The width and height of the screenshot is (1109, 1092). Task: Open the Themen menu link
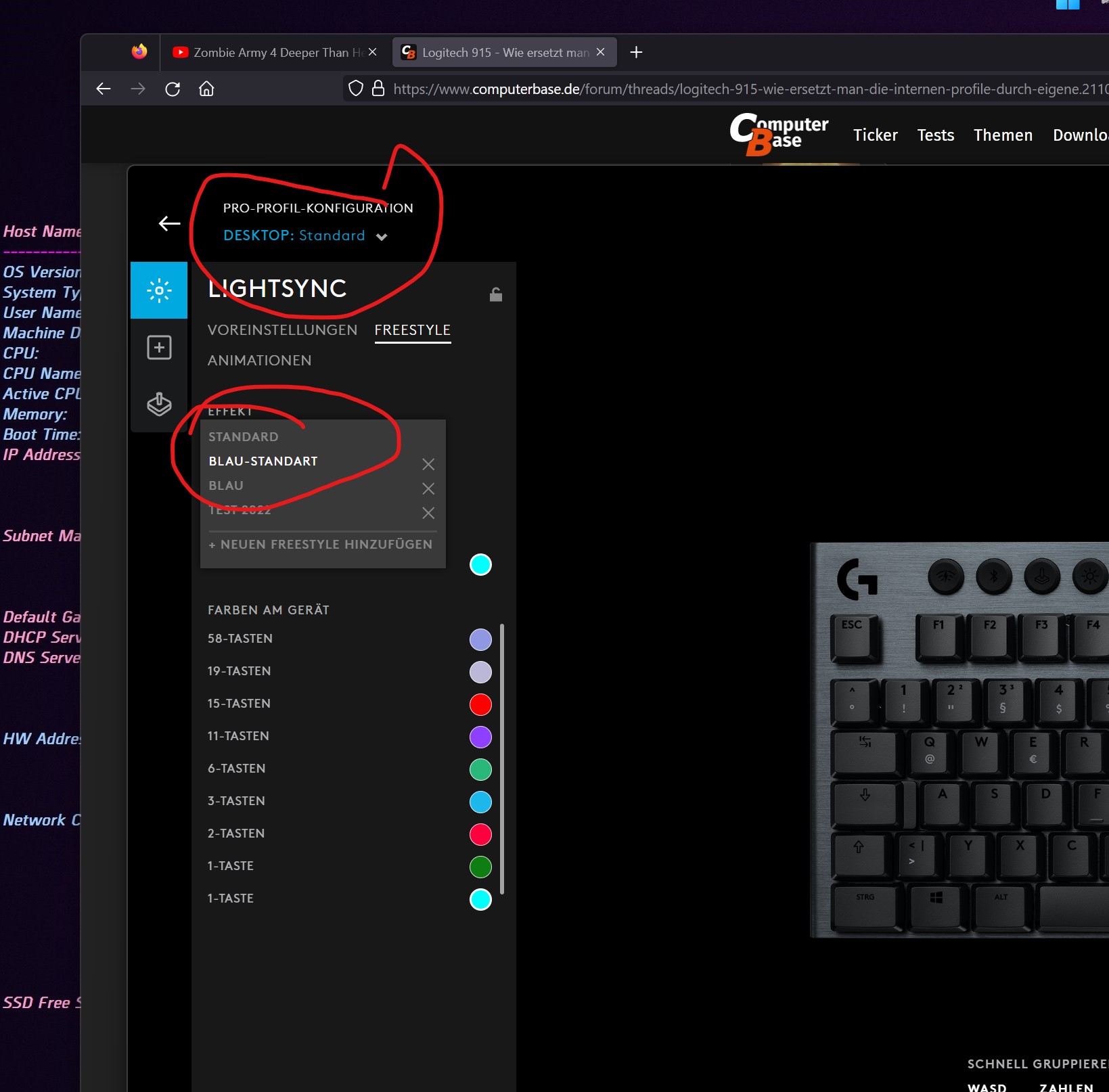click(x=1003, y=135)
